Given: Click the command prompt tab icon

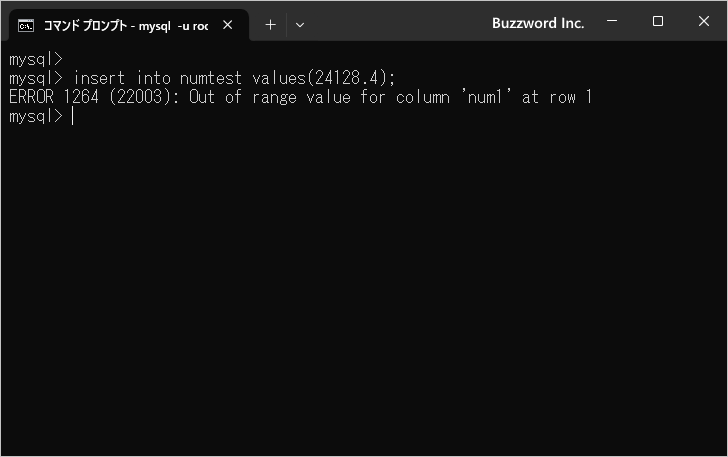Looking at the screenshot, I should tap(26, 26).
